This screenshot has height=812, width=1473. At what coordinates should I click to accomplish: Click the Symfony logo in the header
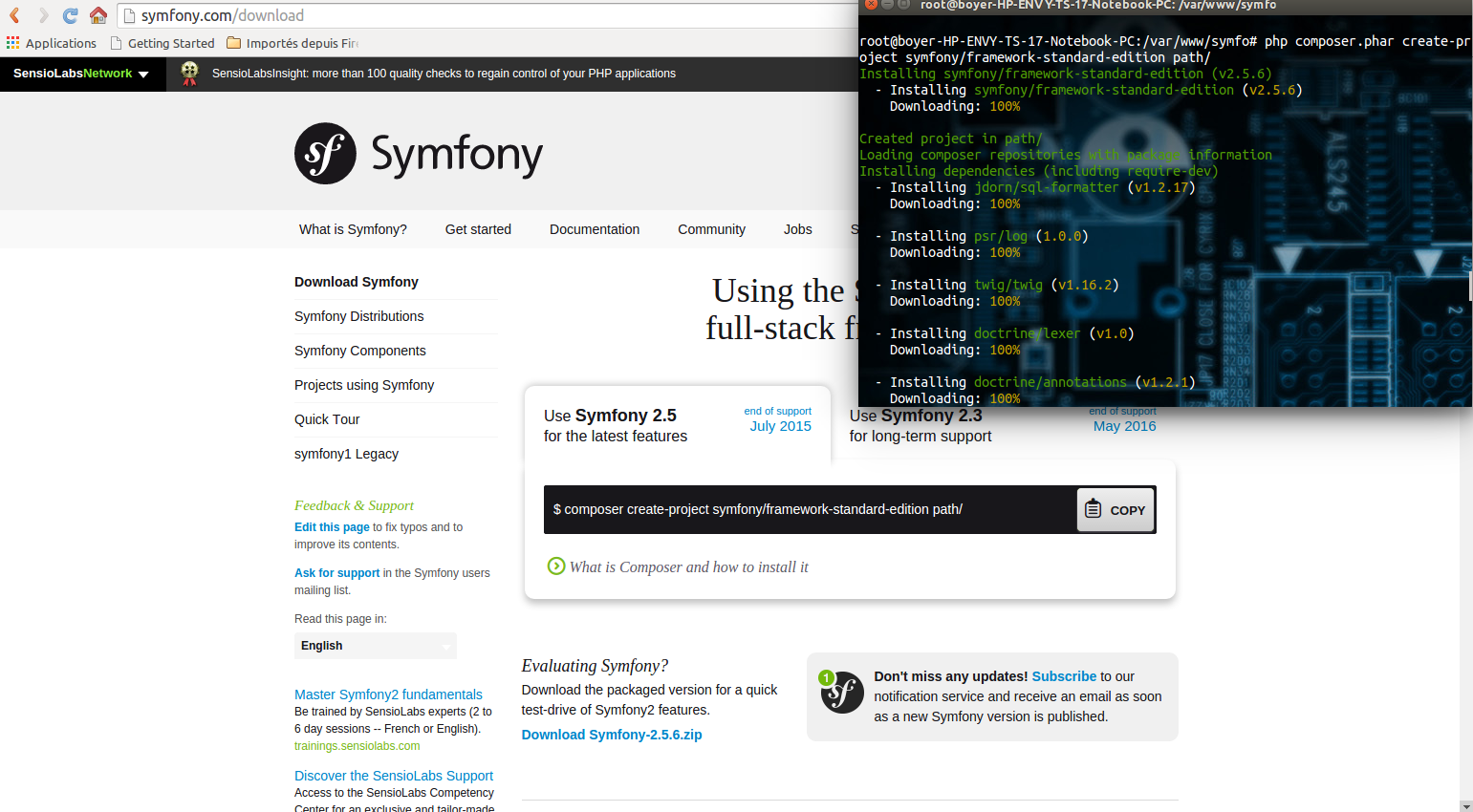click(419, 153)
